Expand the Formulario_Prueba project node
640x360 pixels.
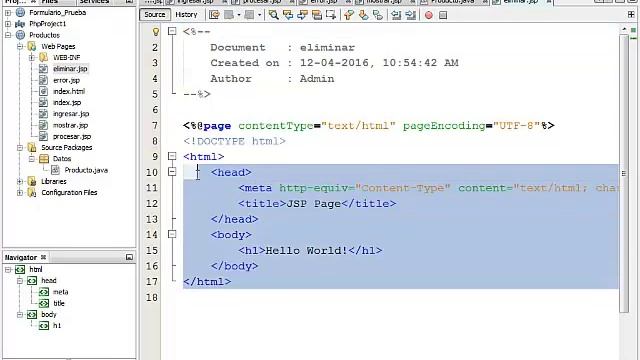[8, 13]
